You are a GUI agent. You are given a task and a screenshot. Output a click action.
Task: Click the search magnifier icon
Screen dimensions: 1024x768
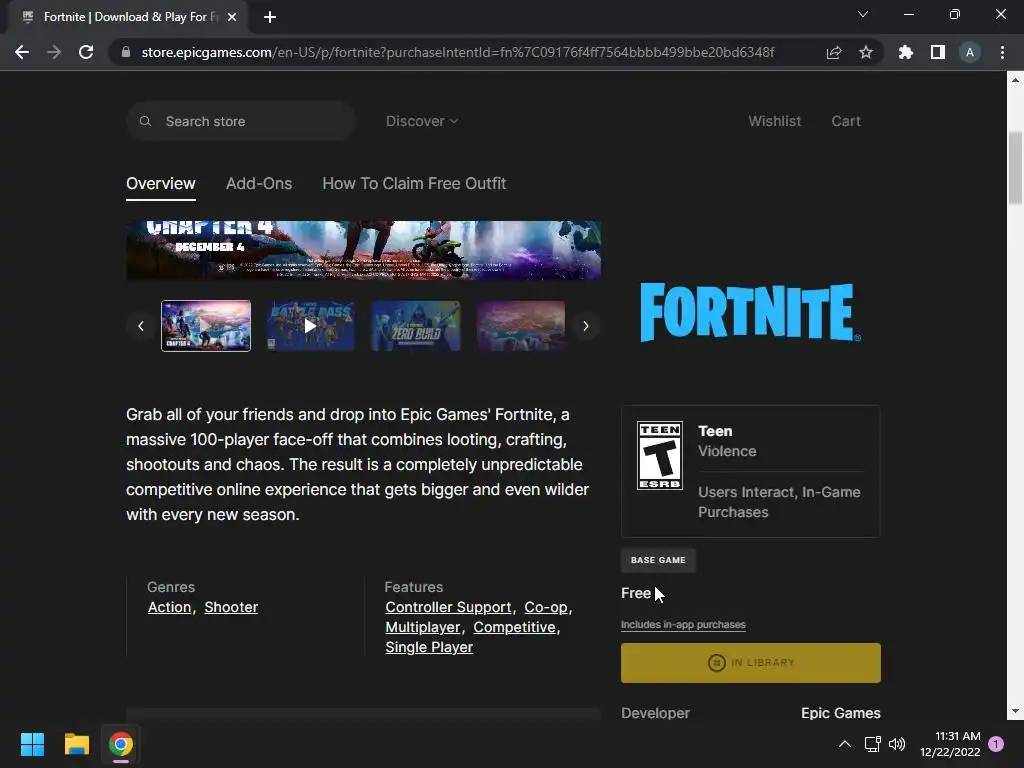click(146, 121)
